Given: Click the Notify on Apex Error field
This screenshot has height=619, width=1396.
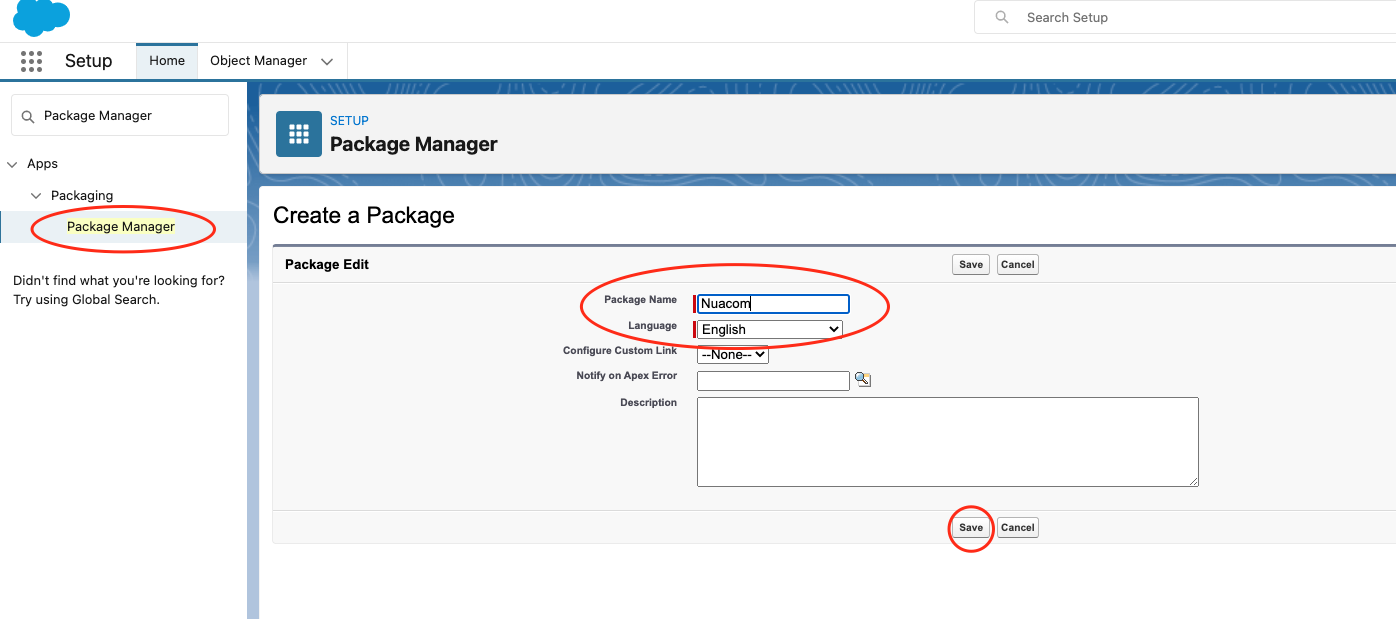Looking at the screenshot, I should tap(773, 381).
